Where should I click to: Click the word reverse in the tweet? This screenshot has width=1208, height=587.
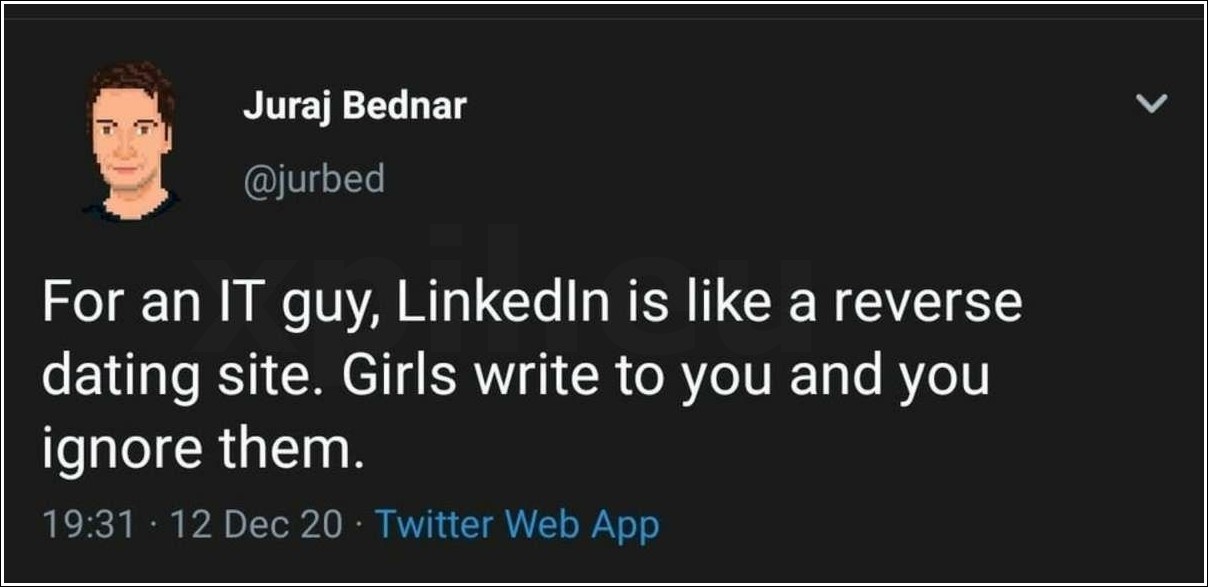[x=928, y=304]
